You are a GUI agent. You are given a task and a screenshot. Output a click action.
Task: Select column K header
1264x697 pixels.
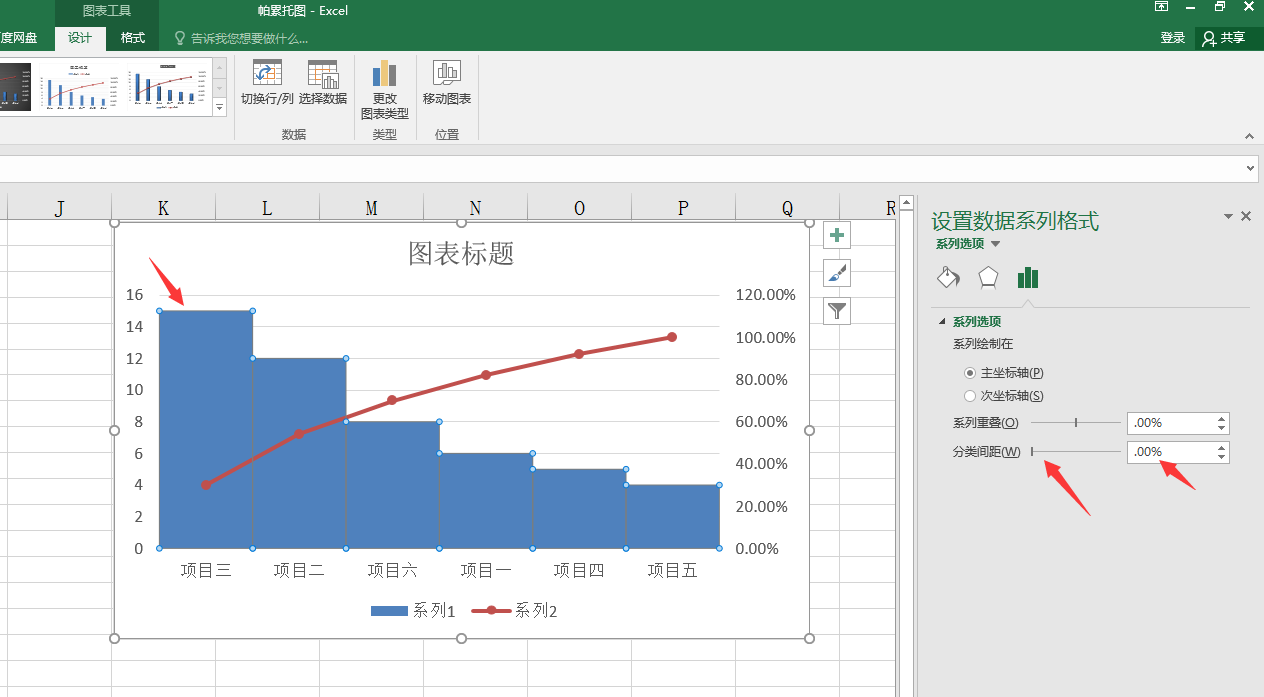point(163,207)
